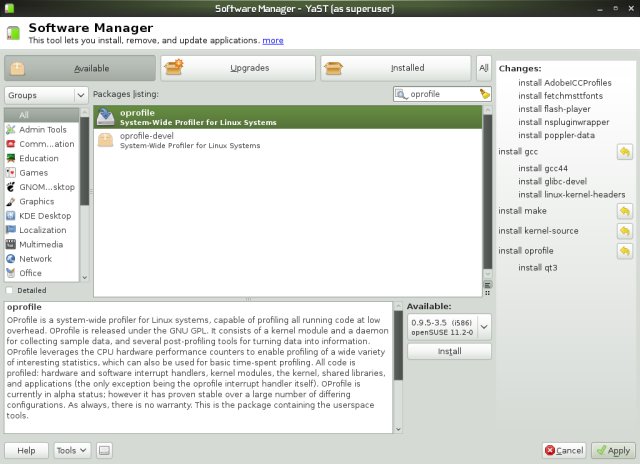Click the Cancel button

[564, 451]
